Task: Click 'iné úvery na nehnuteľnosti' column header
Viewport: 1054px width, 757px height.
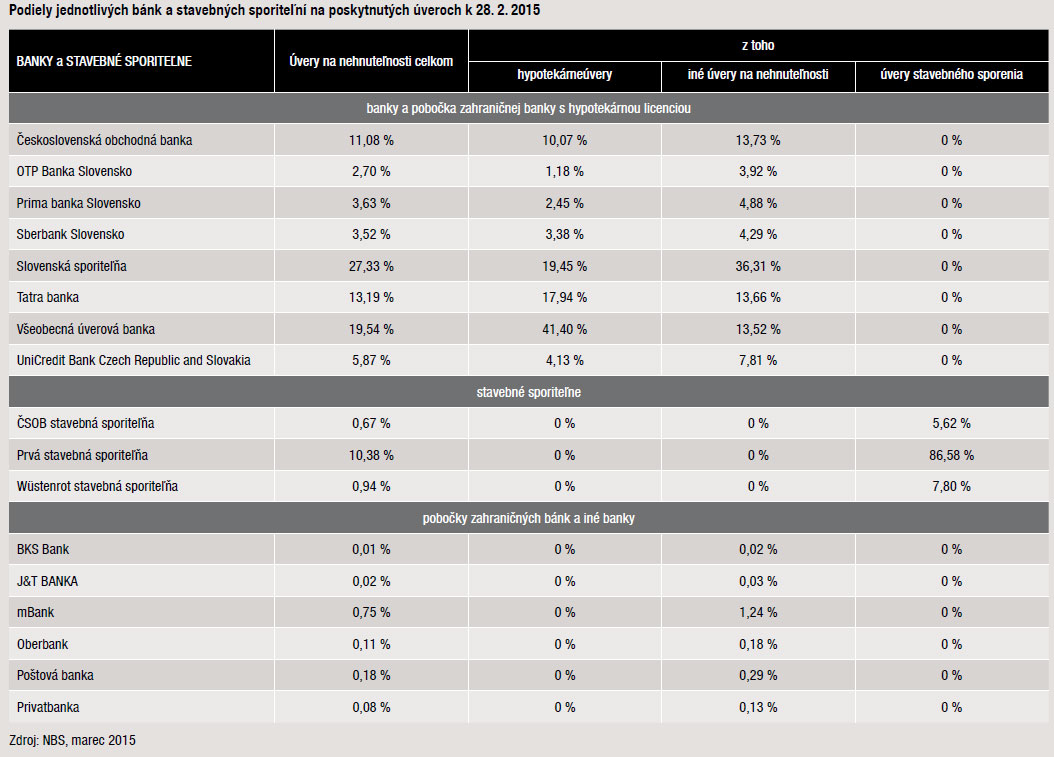Action: tap(758, 74)
